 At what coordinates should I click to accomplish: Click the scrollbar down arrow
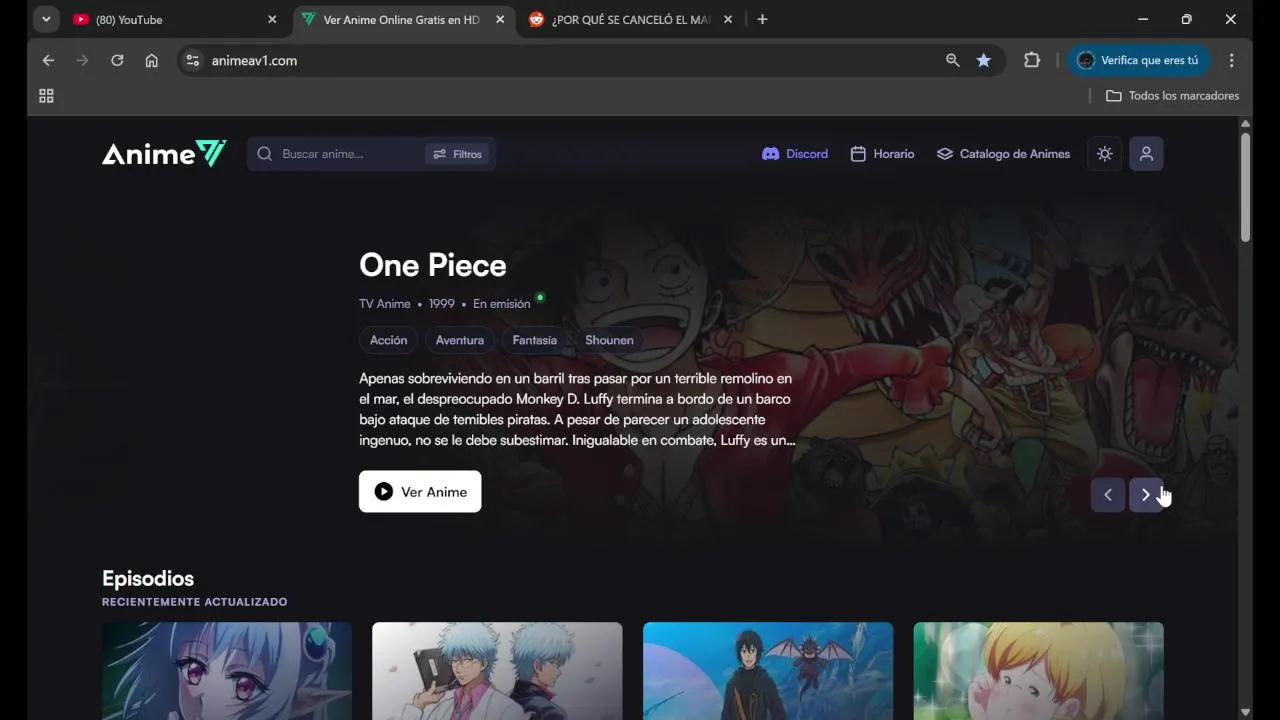pos(1245,712)
